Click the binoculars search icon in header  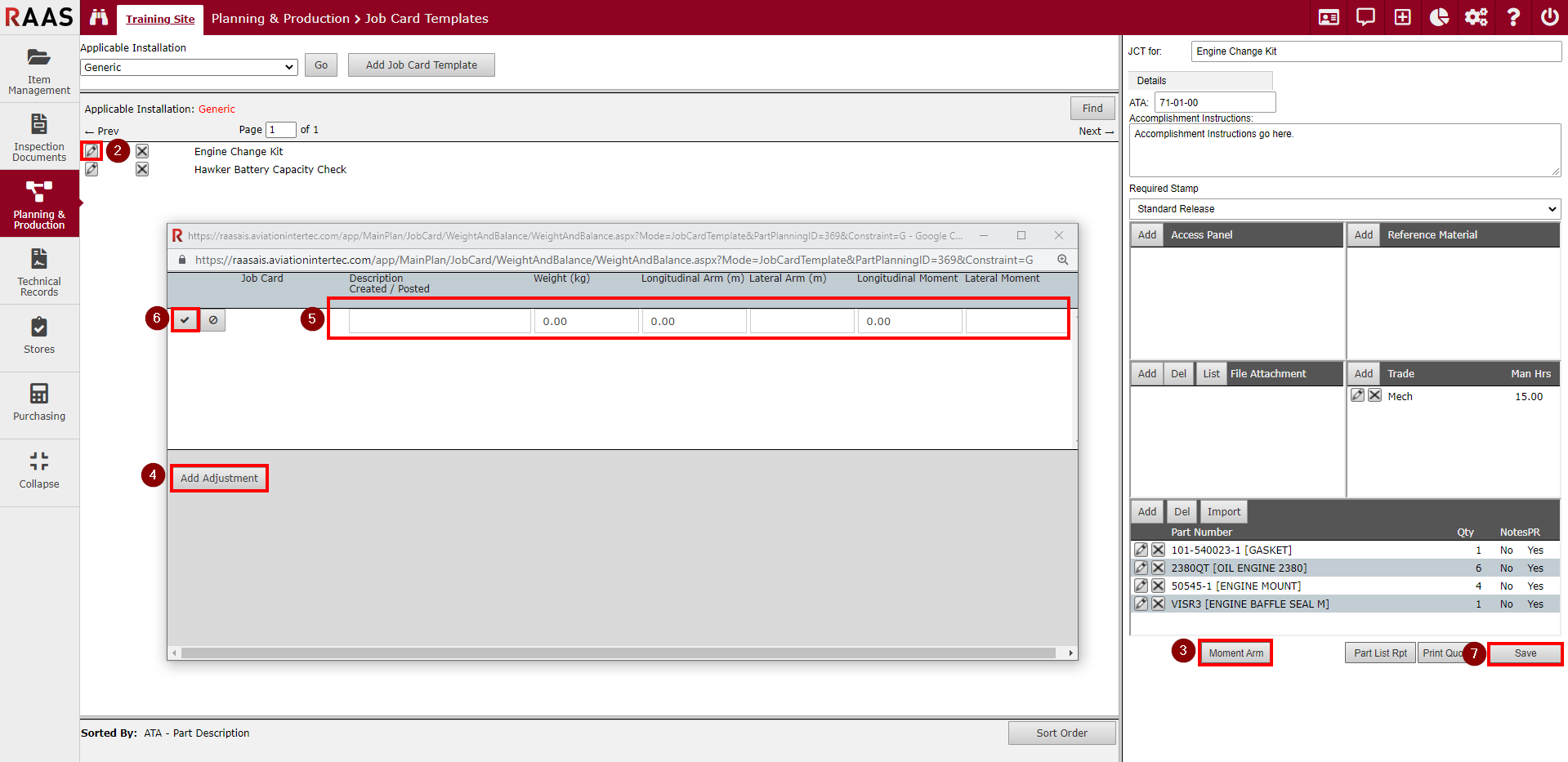click(99, 17)
